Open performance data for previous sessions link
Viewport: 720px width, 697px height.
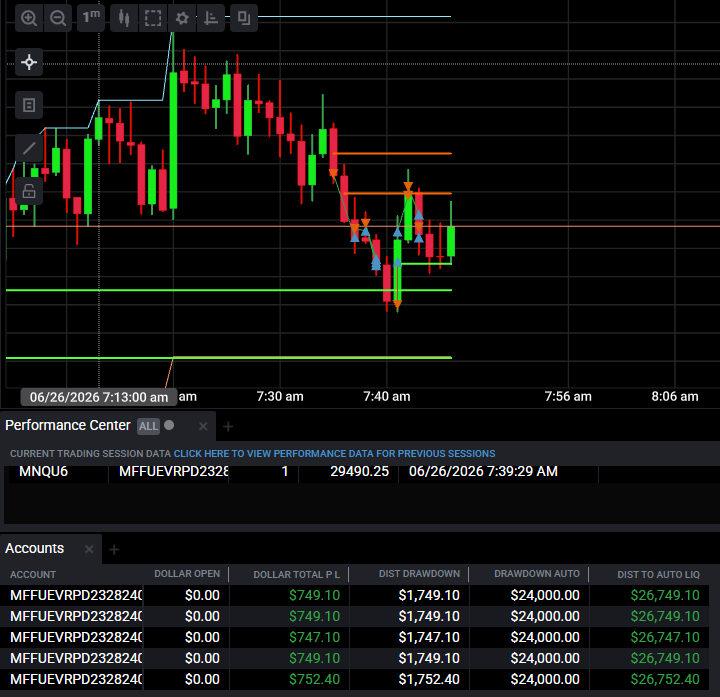[x=334, y=454]
